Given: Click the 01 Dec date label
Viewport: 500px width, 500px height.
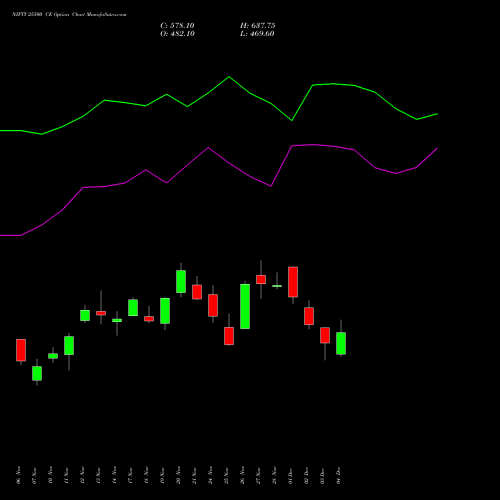Looking at the screenshot, I should [x=290, y=475].
